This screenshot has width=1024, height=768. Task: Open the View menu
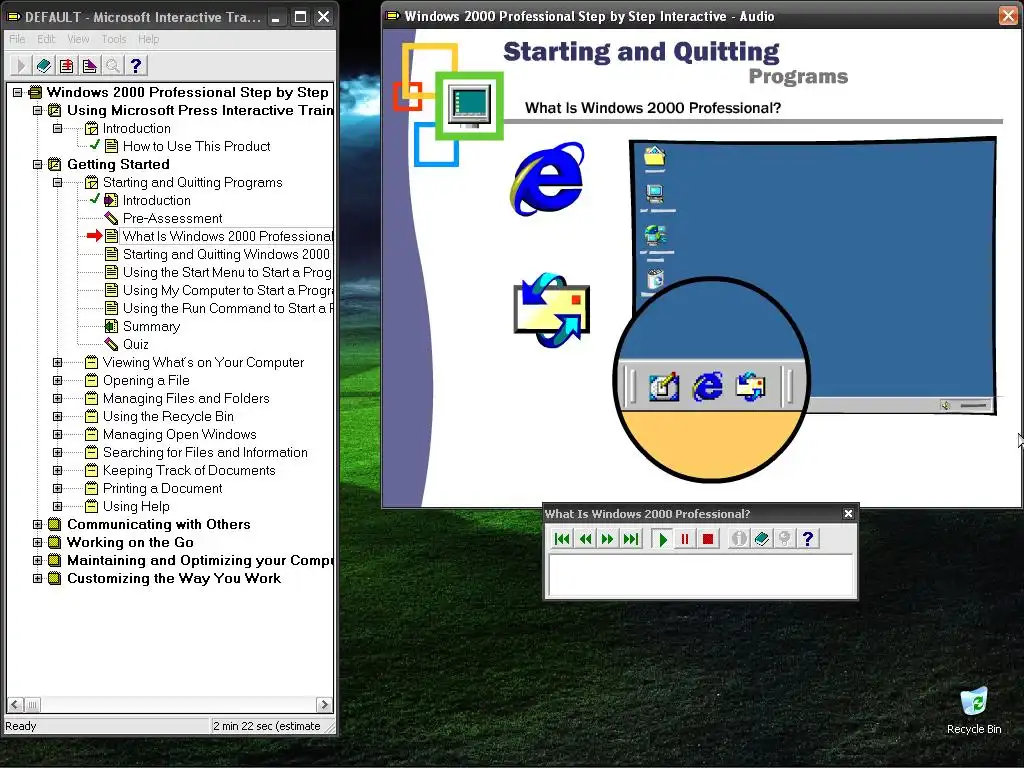pos(78,39)
